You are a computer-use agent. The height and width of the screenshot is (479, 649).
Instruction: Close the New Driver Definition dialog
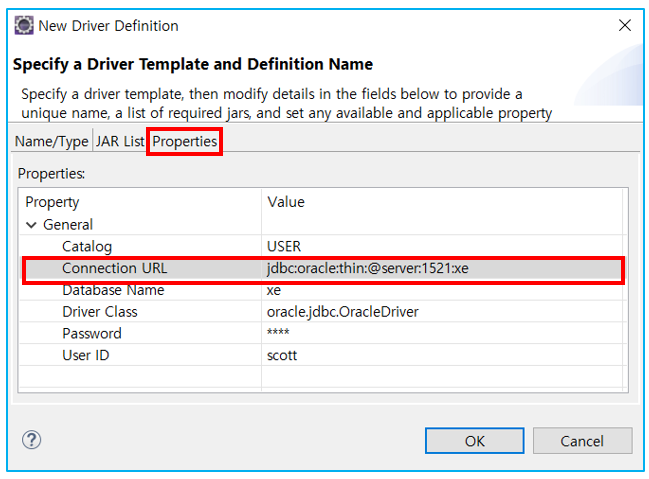(625, 25)
